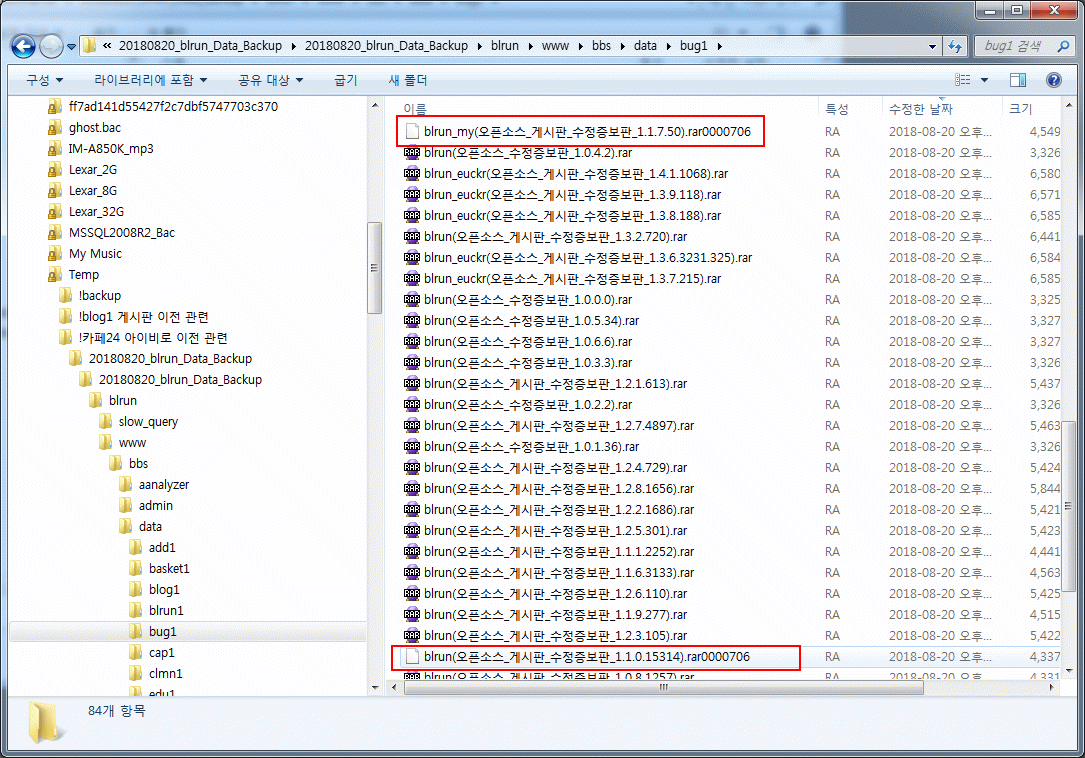Viewport: 1085px width, 758px height.
Task: Select RAR icon for blrun_euckr 1.4.1.1068 file
Action: [x=411, y=173]
